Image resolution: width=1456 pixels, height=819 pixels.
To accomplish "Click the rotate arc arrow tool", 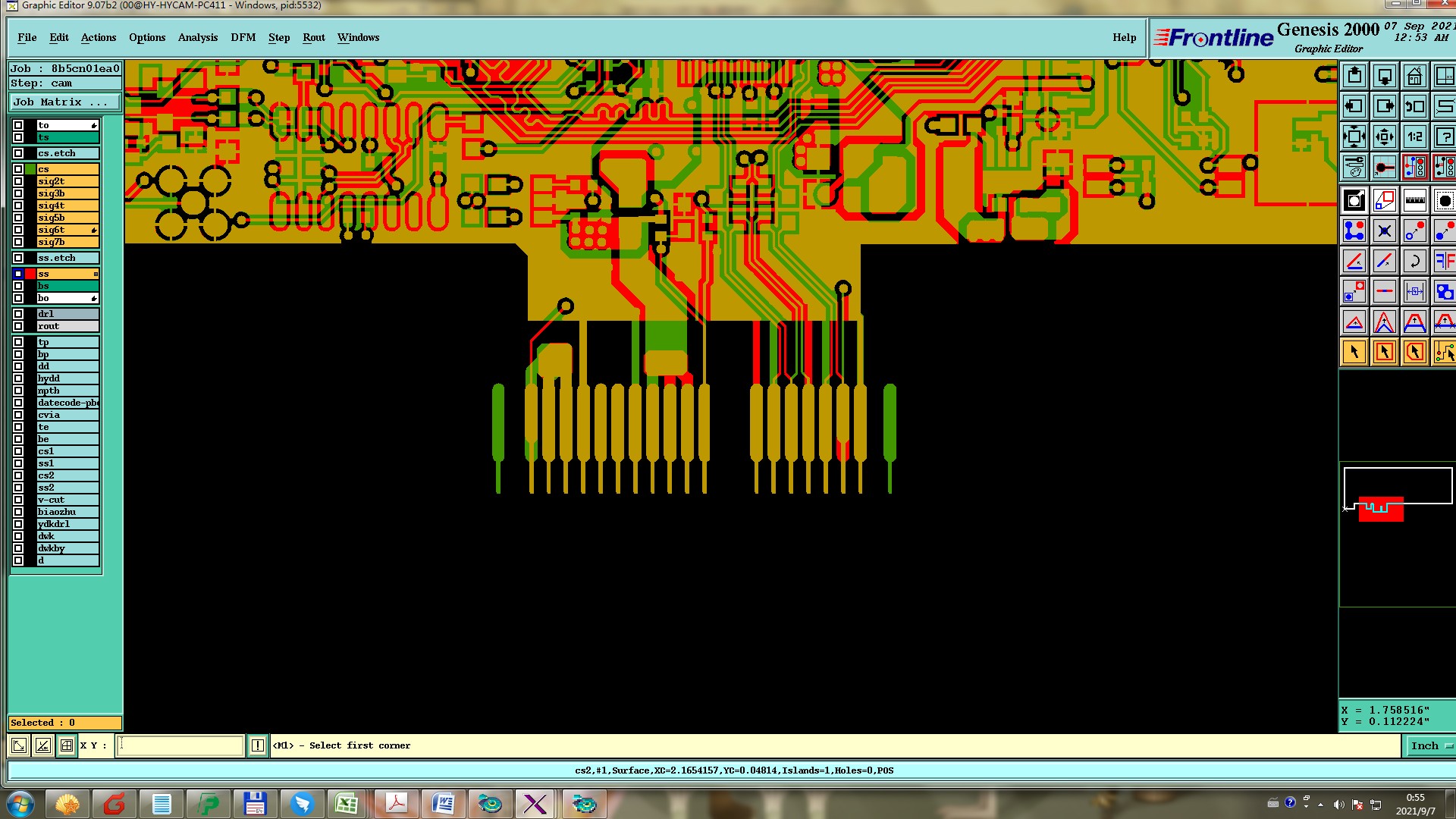I will coord(1414,262).
